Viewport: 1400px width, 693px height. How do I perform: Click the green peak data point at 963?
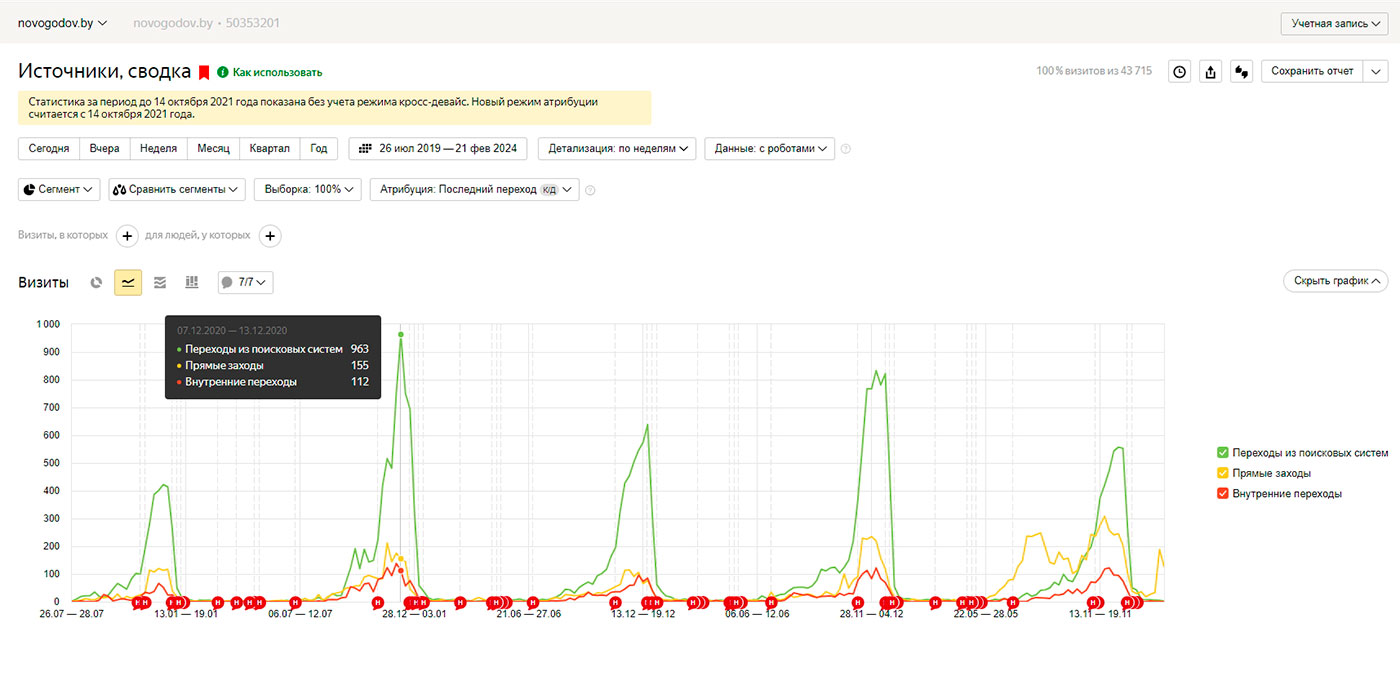[x=400, y=334]
